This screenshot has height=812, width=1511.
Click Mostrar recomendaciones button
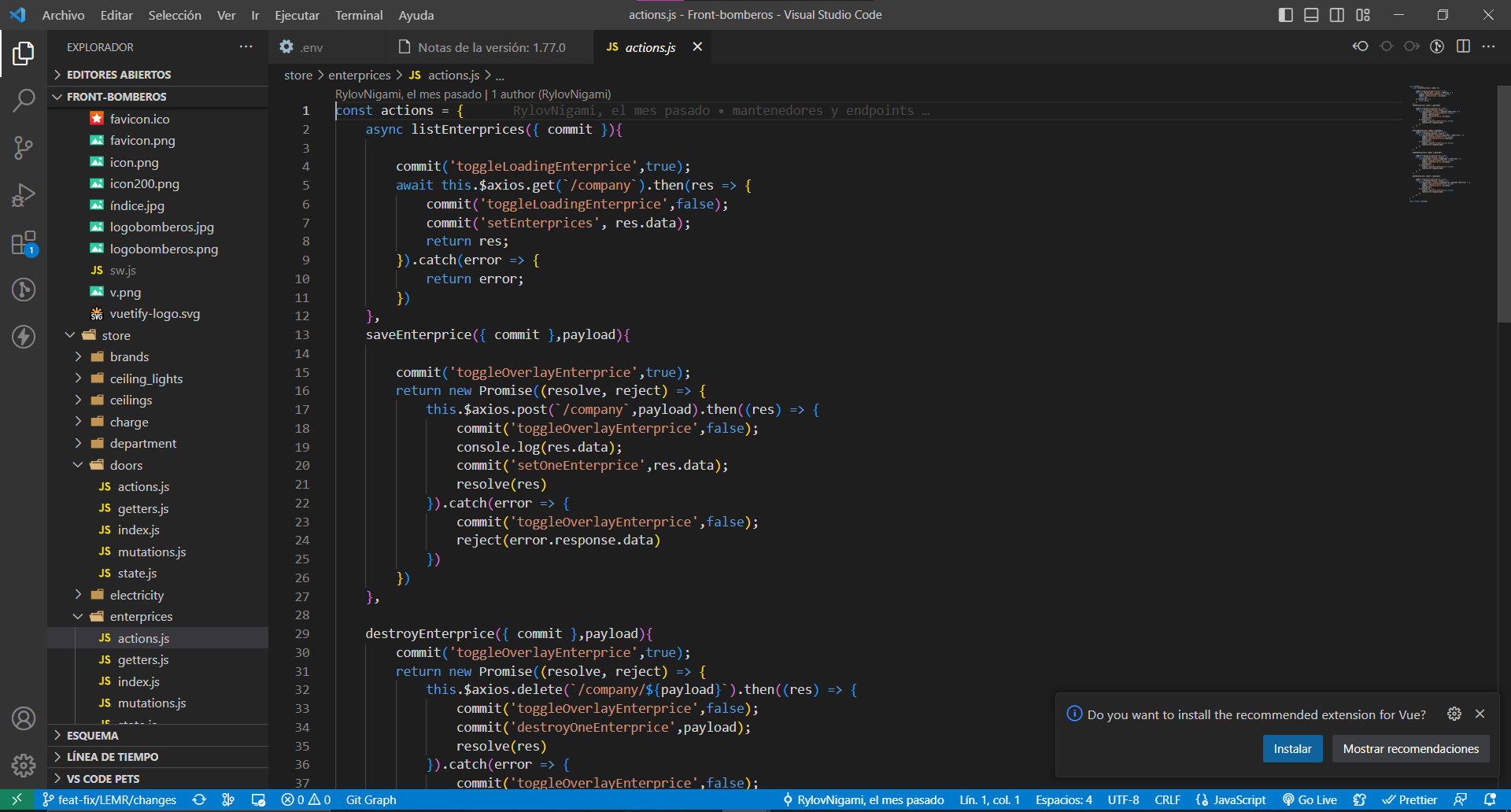[x=1410, y=748]
